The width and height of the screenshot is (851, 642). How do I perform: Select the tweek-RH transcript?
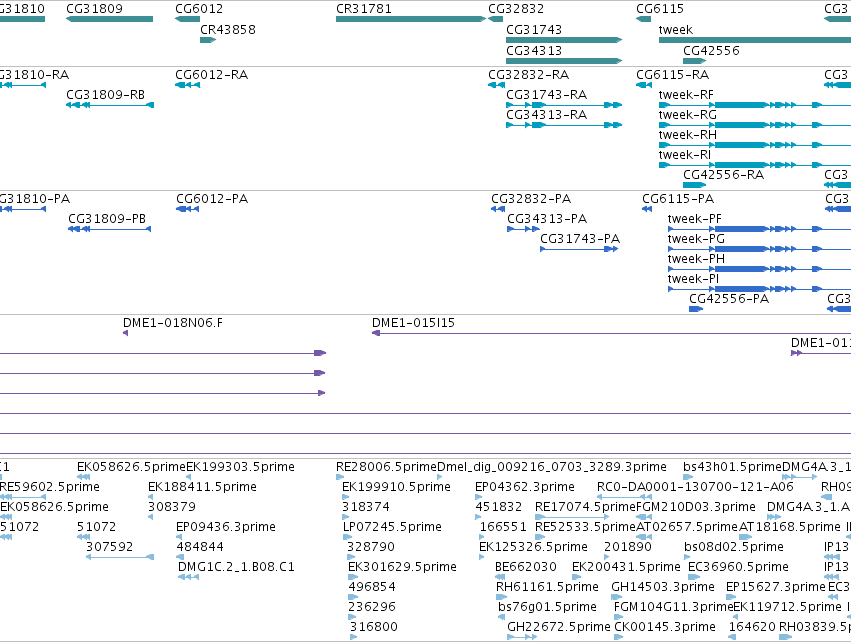754,145
